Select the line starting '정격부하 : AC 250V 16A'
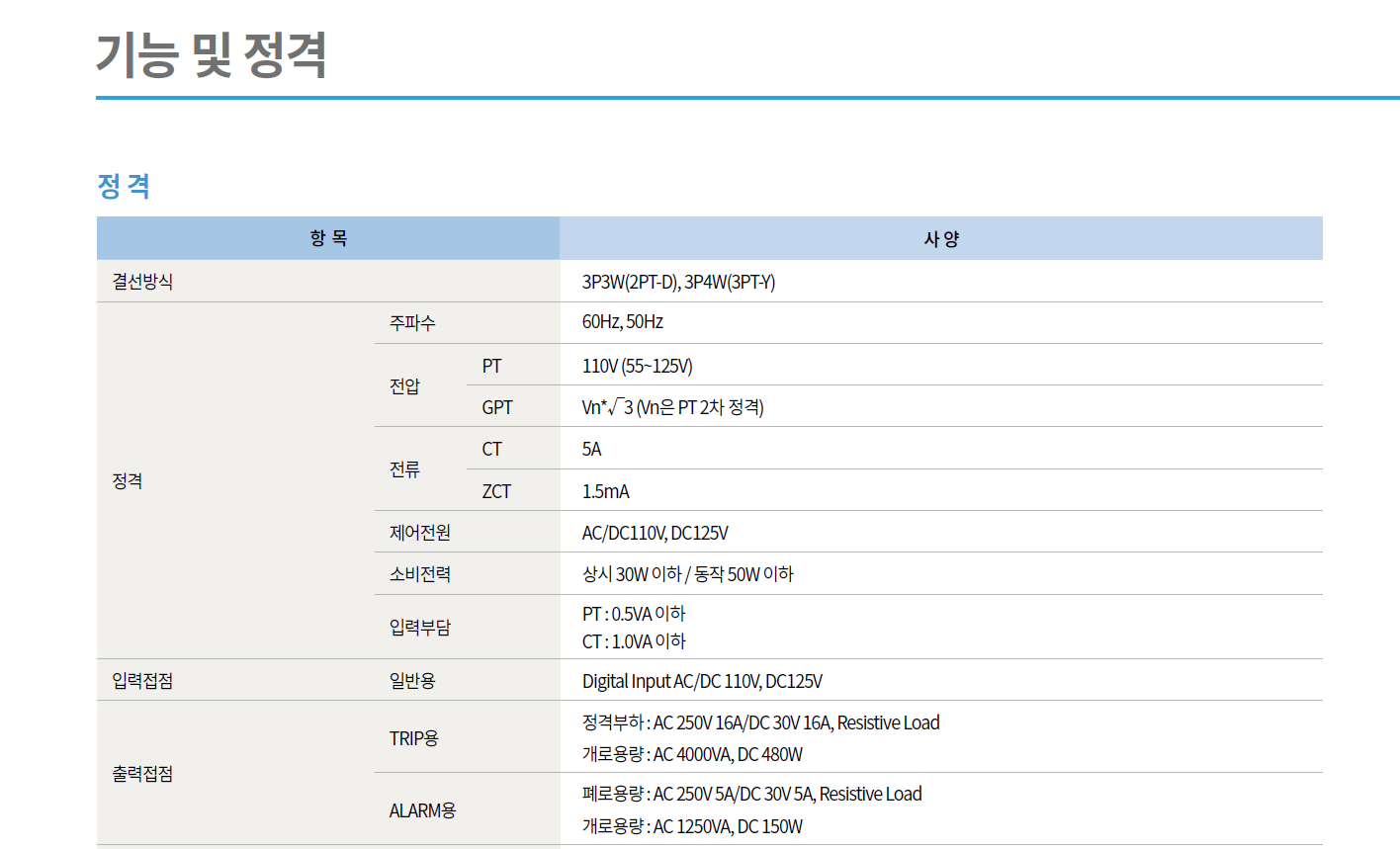1400x849 pixels. click(x=760, y=722)
